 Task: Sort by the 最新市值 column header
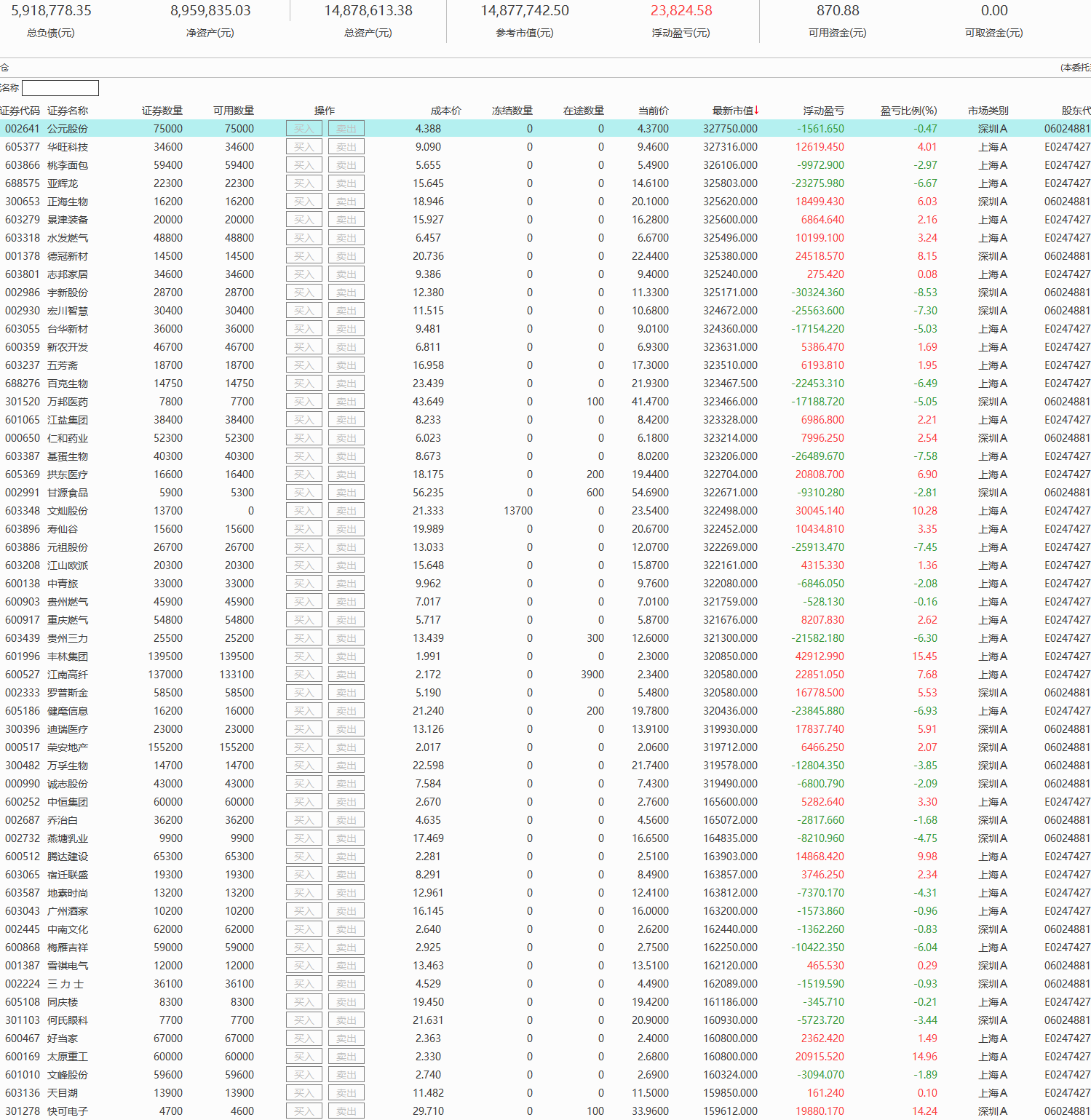click(x=735, y=111)
